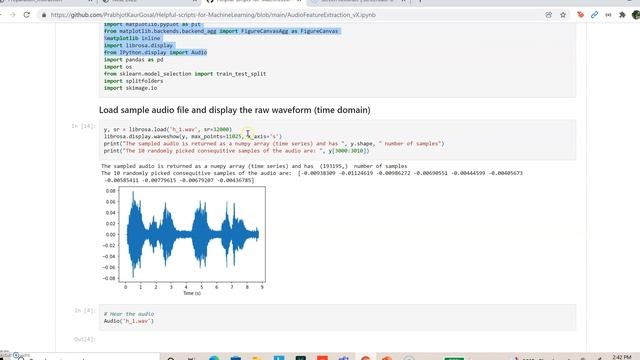Click the output line listing 10 random samples
The height and width of the screenshot is (360, 640).
click(x=312, y=173)
